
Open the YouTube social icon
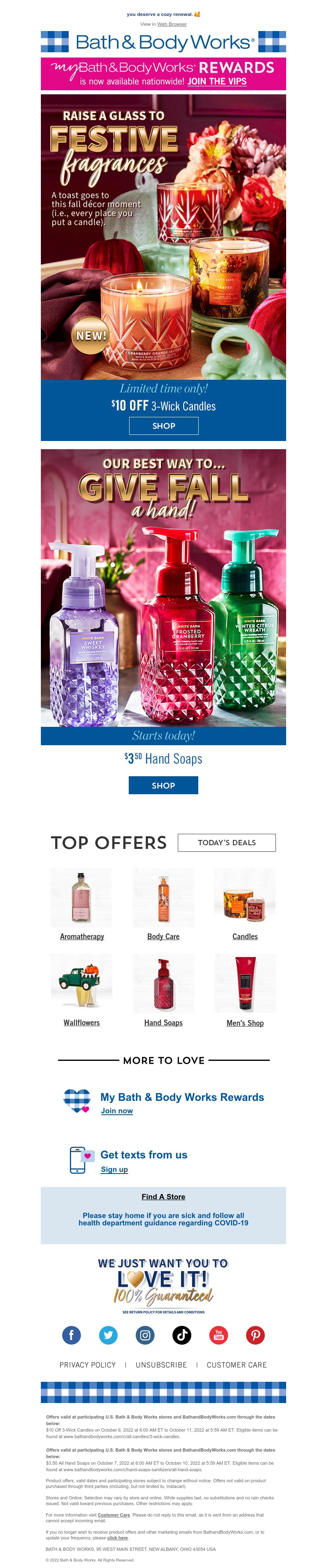coord(219,1335)
